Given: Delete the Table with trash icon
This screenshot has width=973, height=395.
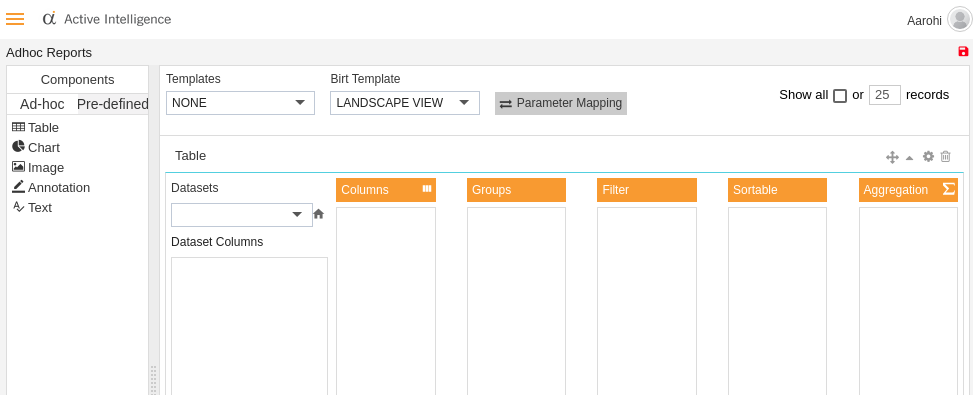Looking at the screenshot, I should [946, 156].
